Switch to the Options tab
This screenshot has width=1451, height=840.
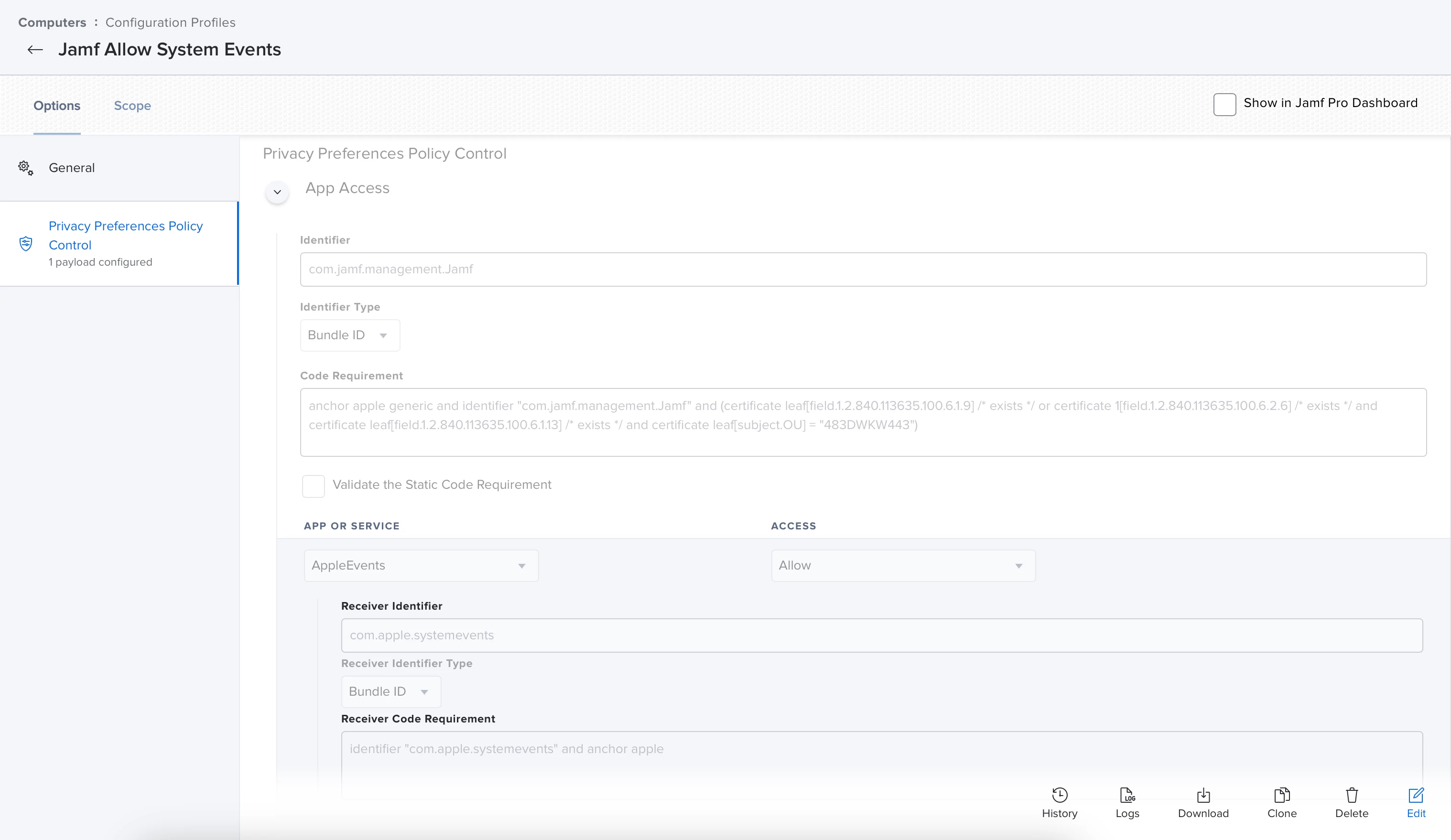[56, 106]
